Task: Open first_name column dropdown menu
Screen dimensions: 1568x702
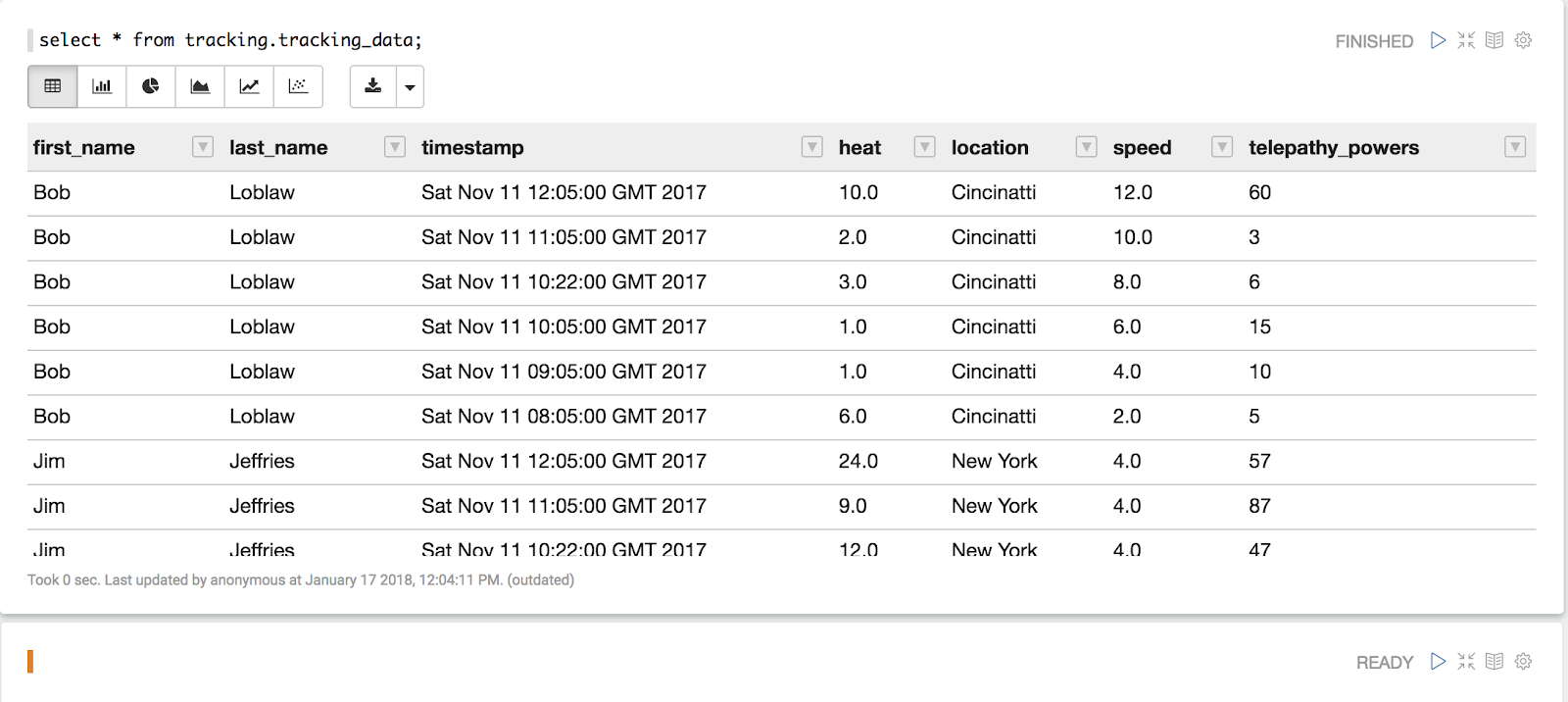Action: [203, 147]
